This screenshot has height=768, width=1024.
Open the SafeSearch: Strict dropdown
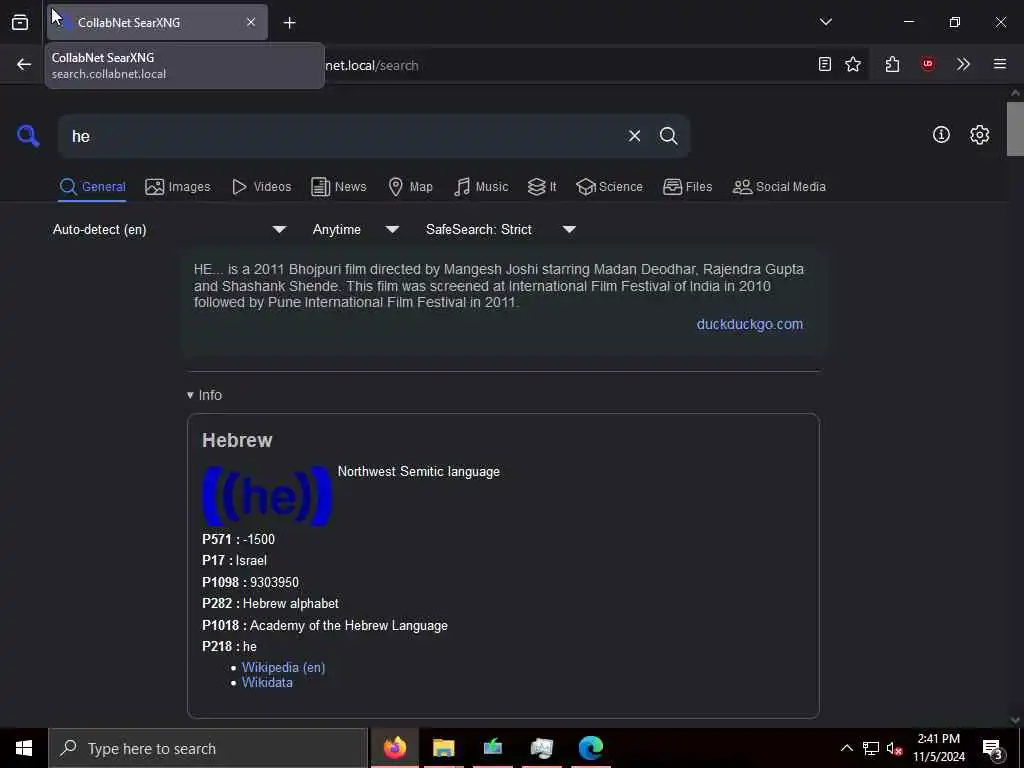(500, 229)
